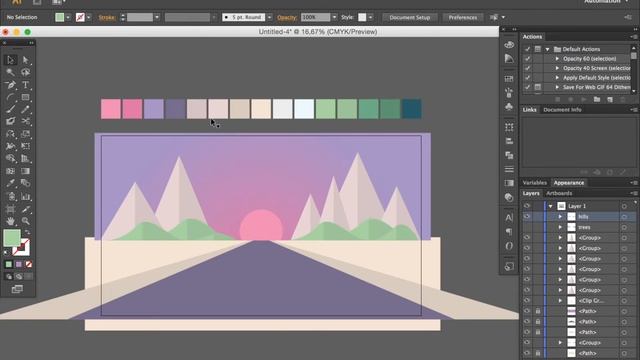Toggle Opacity 40 Screen action checkmark
Viewport: 640px width, 360px height.
coord(527,68)
